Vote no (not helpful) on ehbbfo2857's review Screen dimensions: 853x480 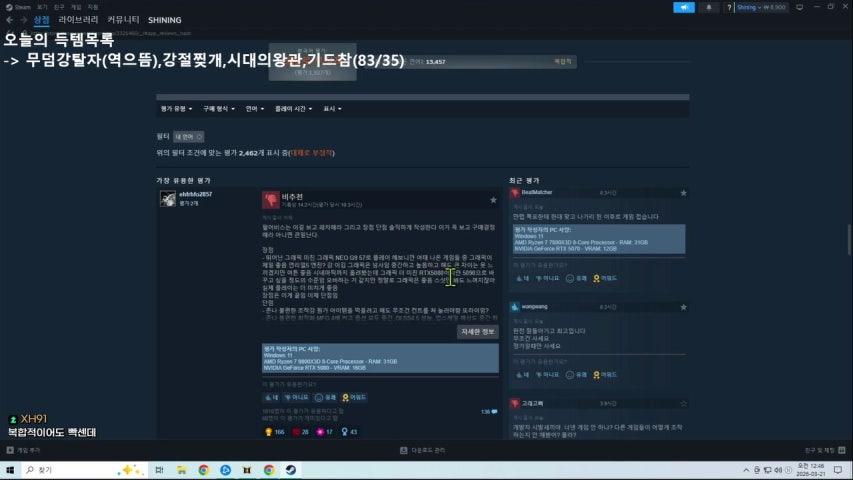click(x=296, y=398)
